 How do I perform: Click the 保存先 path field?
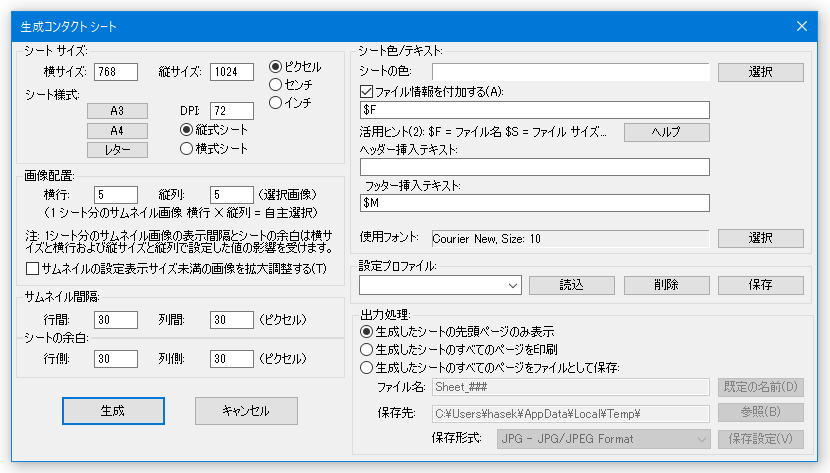click(x=571, y=414)
